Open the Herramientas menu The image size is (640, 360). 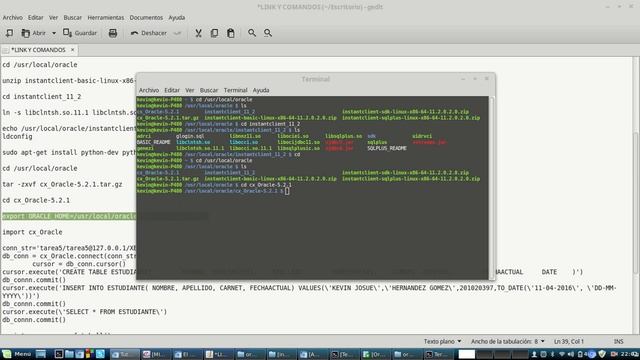[106, 18]
